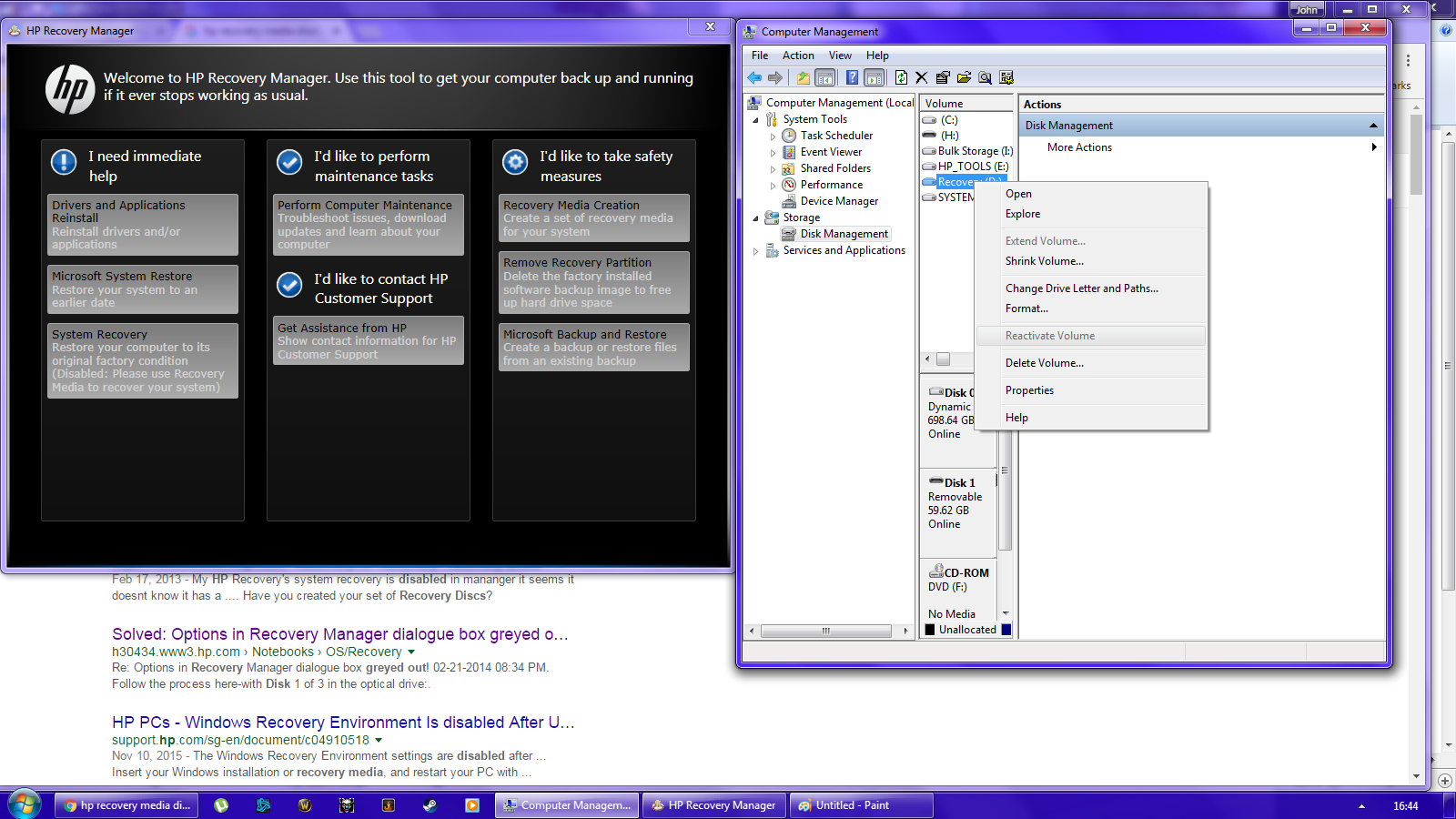Open World of Warcraft taskbar icon

point(305,805)
